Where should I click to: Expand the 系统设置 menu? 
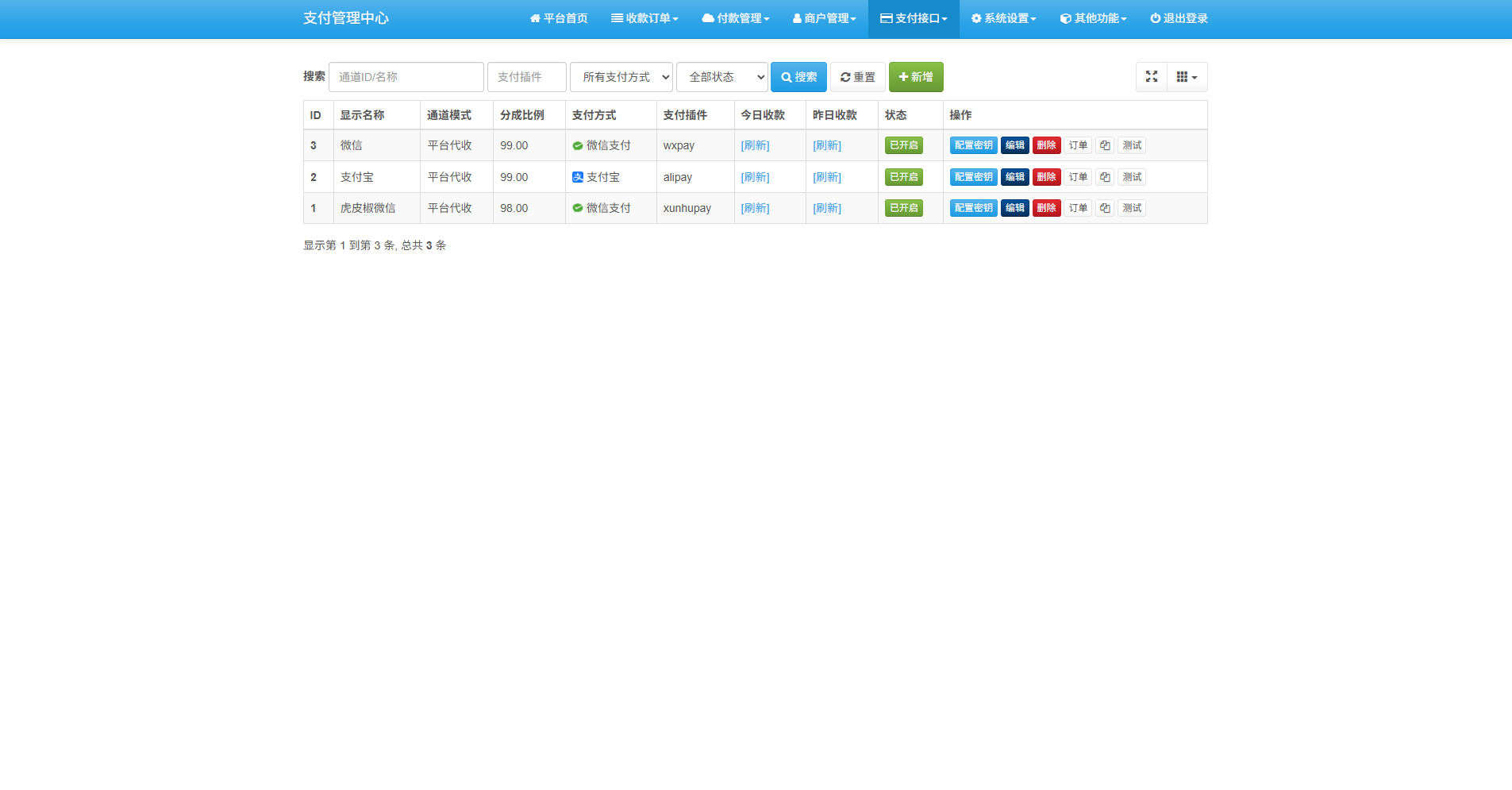(x=1003, y=18)
